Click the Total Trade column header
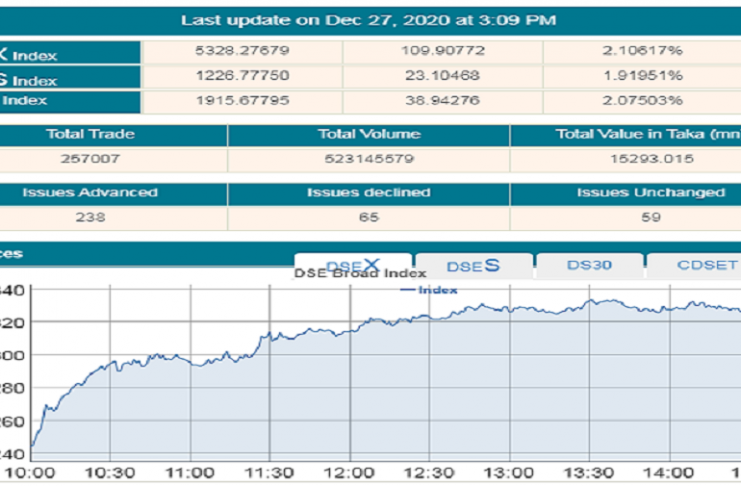 [90, 134]
